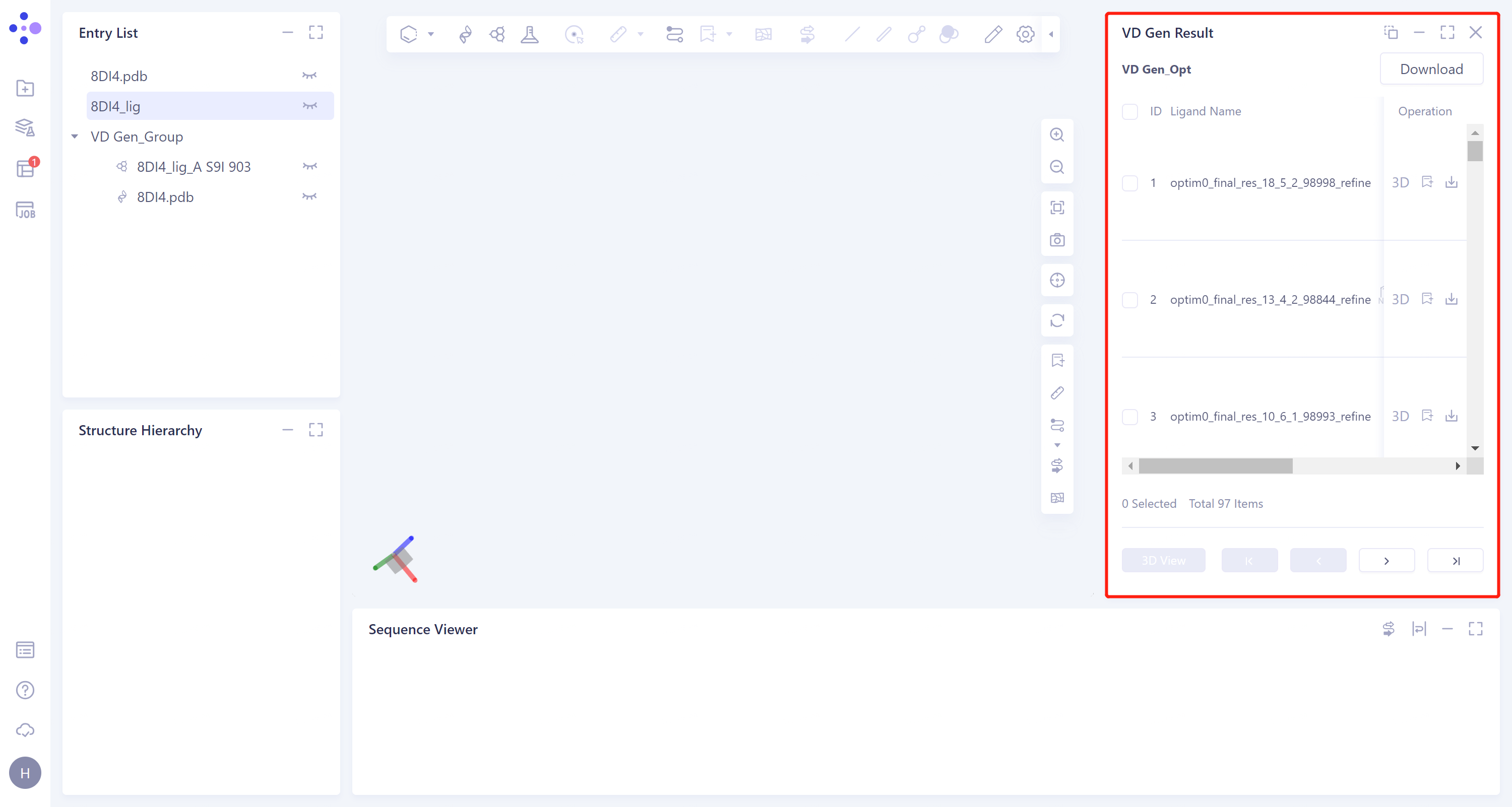Click the zoom in magnifier icon
1512x807 pixels.
click(1056, 135)
